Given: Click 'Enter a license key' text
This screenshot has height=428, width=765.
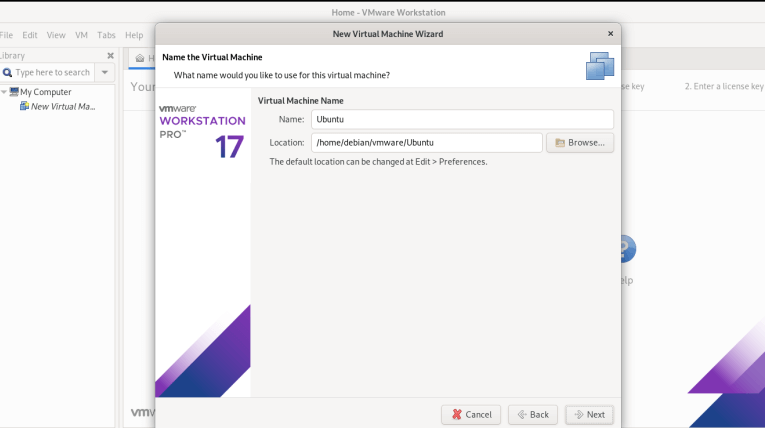Looking at the screenshot, I should (x=724, y=86).
